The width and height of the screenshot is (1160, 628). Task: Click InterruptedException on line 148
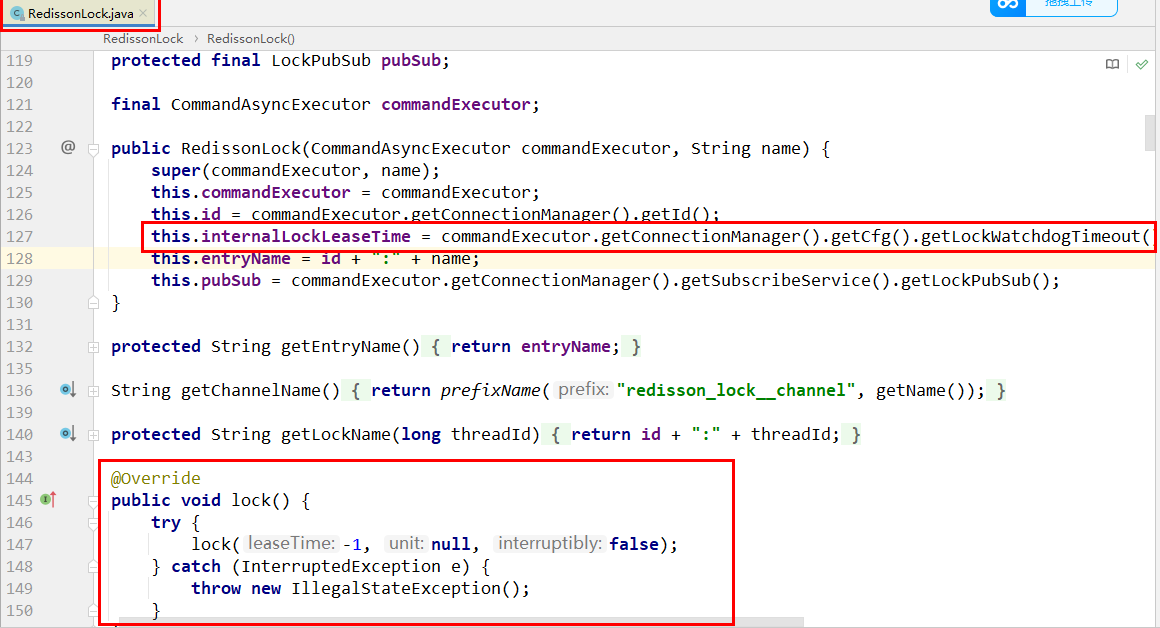point(341,567)
